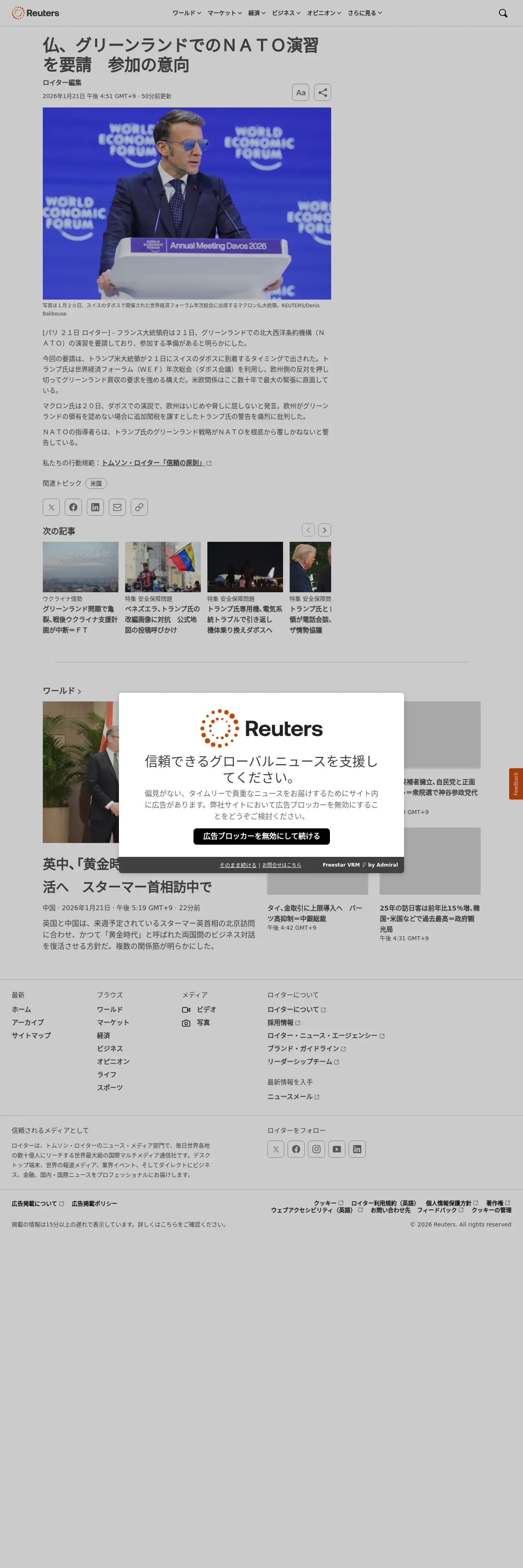Follow Reuters on X in footer

[276, 1149]
